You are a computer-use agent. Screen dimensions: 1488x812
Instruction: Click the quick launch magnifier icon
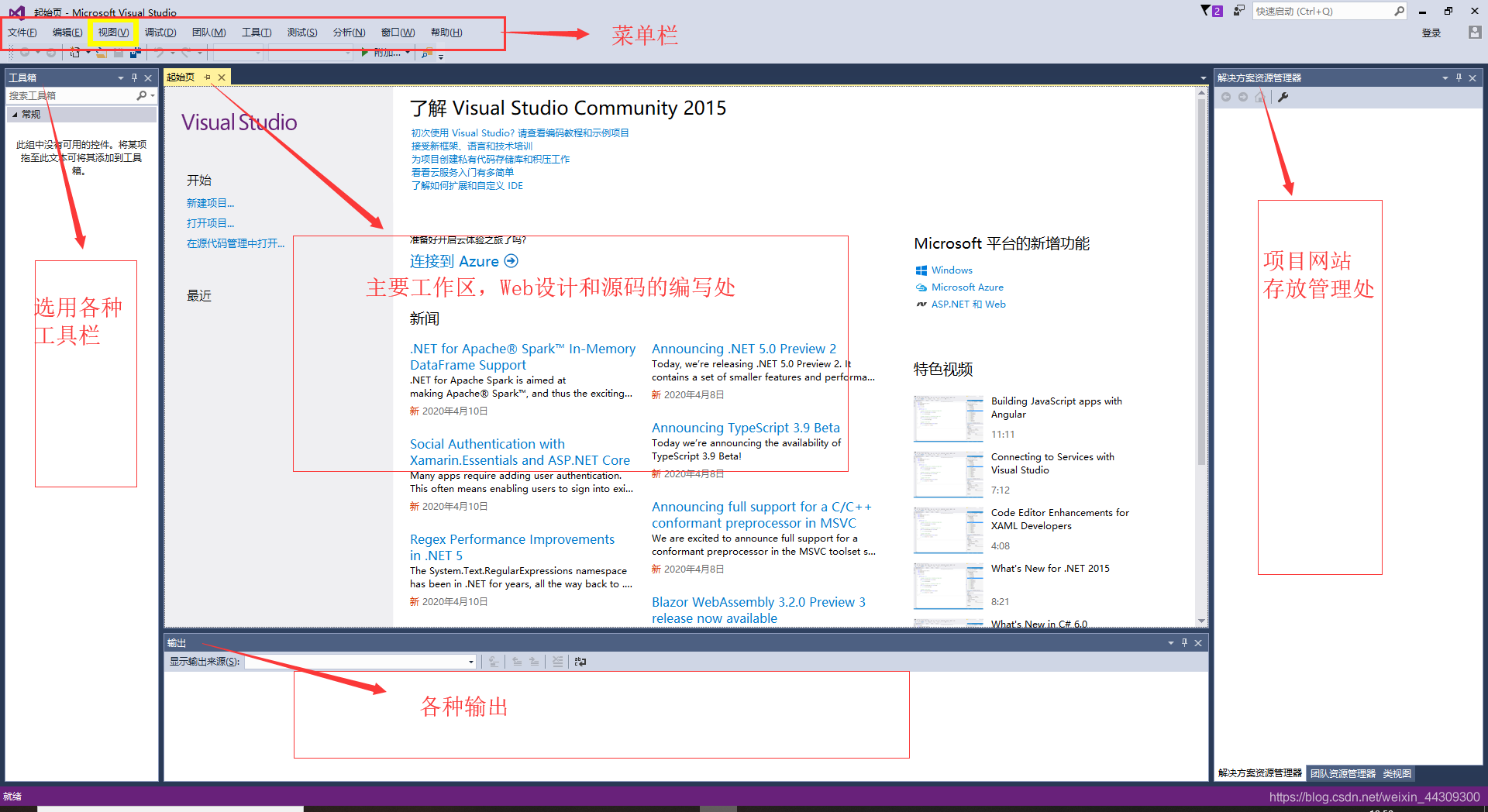1399,11
